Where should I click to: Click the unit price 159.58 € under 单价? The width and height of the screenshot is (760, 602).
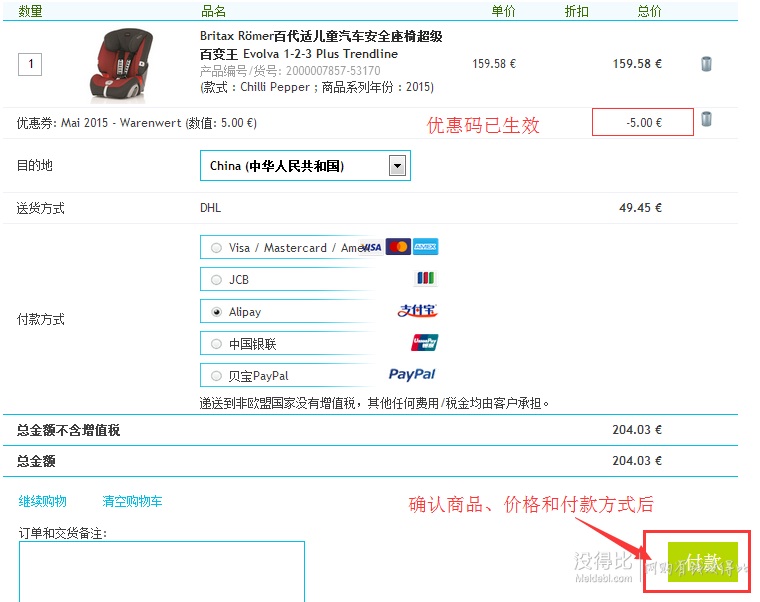(x=494, y=64)
